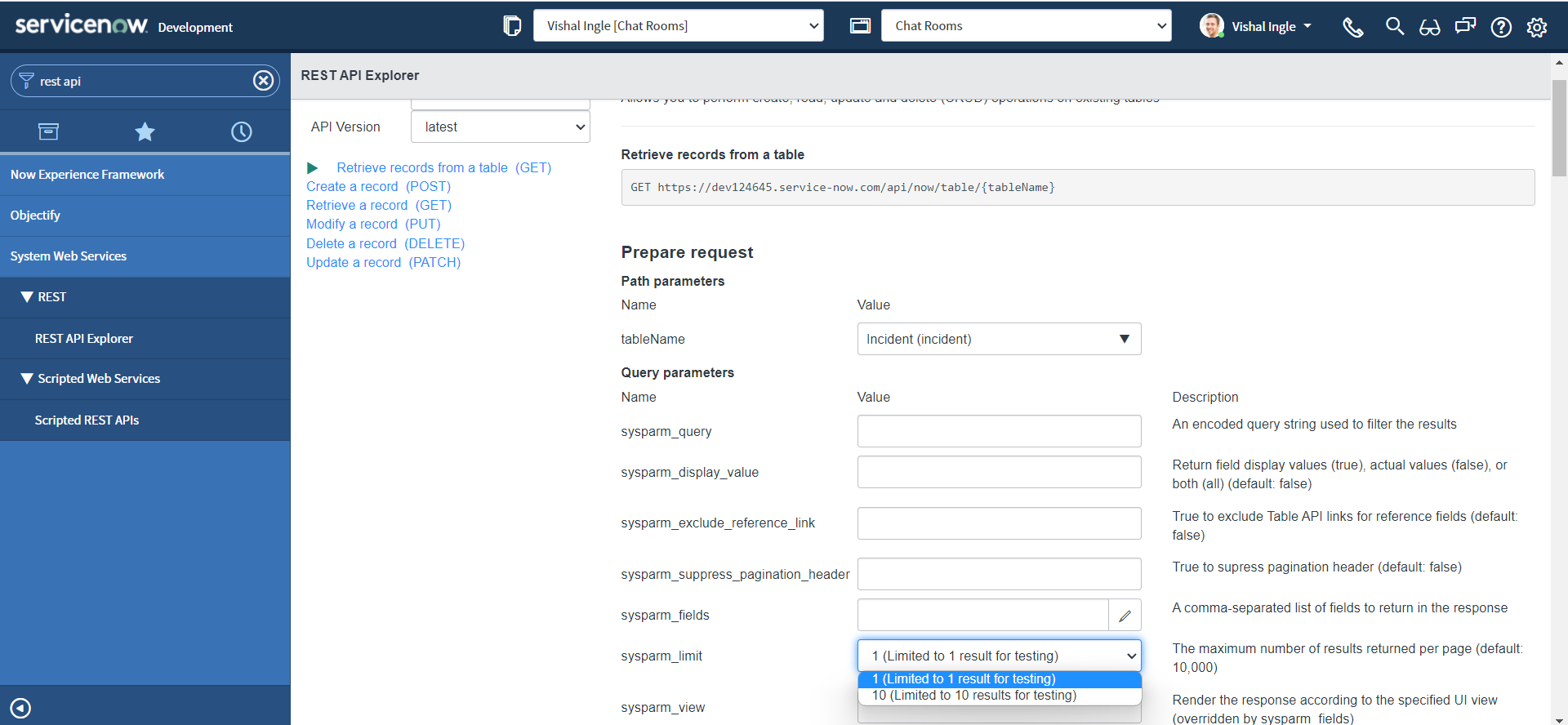Select 10 (Limited to 10 results) option
Screen dimensions: 1568x725
pyautogui.click(x=999, y=696)
